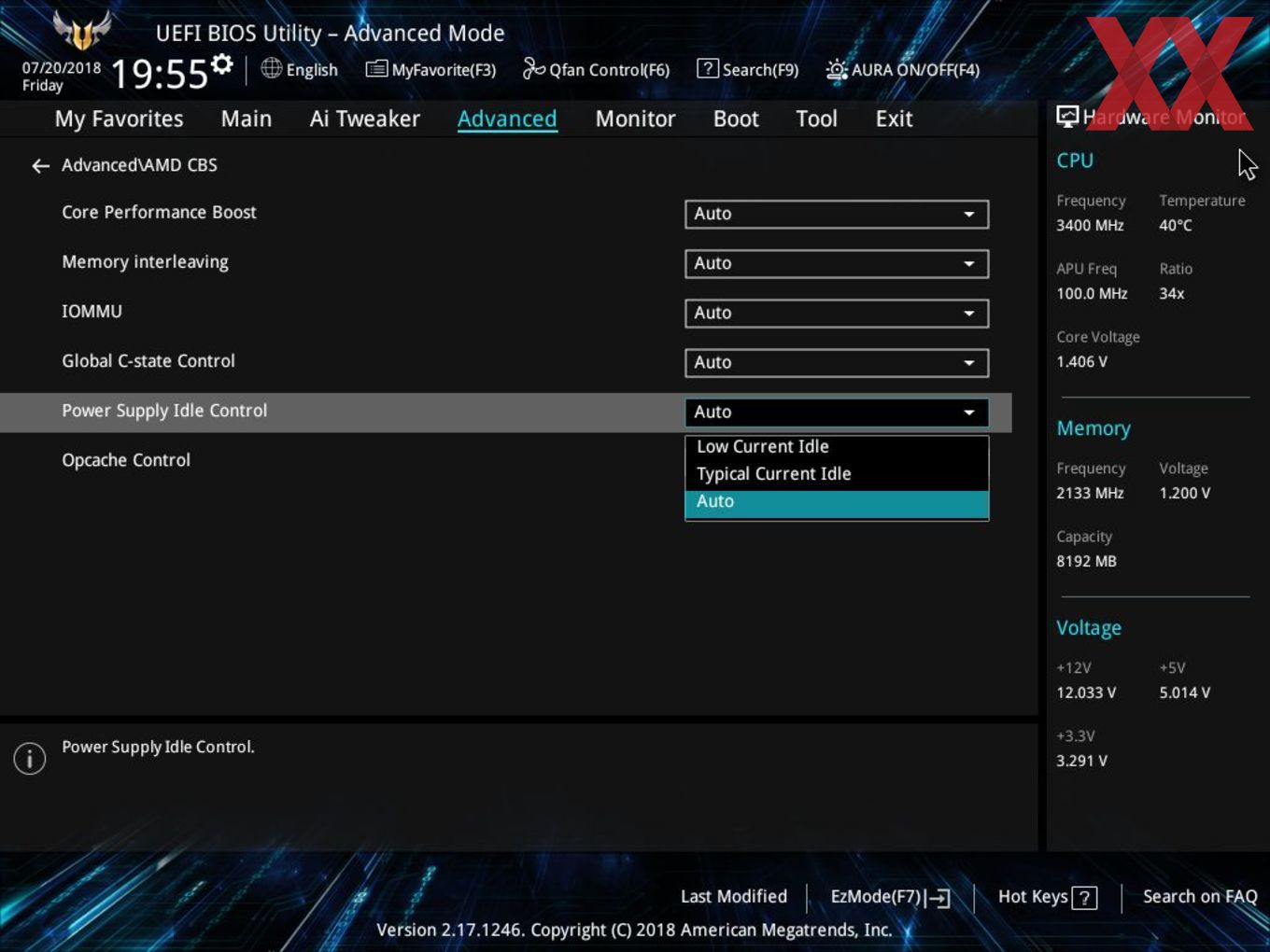Screen dimensions: 1270x952
Task: Click Advanced\AMD CBS breadcrumb text
Action: coord(139,165)
